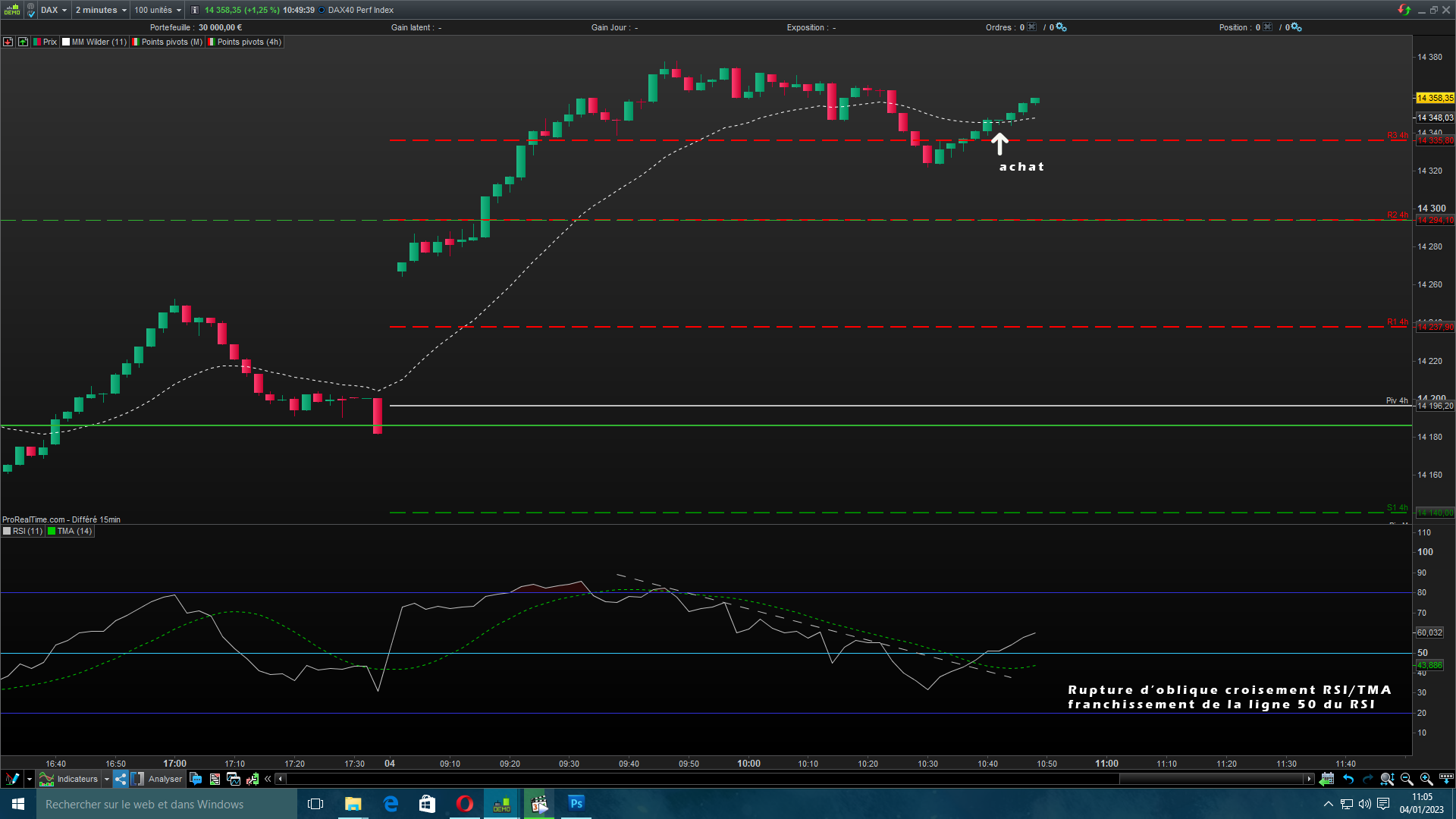Image resolution: width=1456 pixels, height=819 pixels.
Task: Click the drawing pencil tool icon
Action: (x=12, y=779)
